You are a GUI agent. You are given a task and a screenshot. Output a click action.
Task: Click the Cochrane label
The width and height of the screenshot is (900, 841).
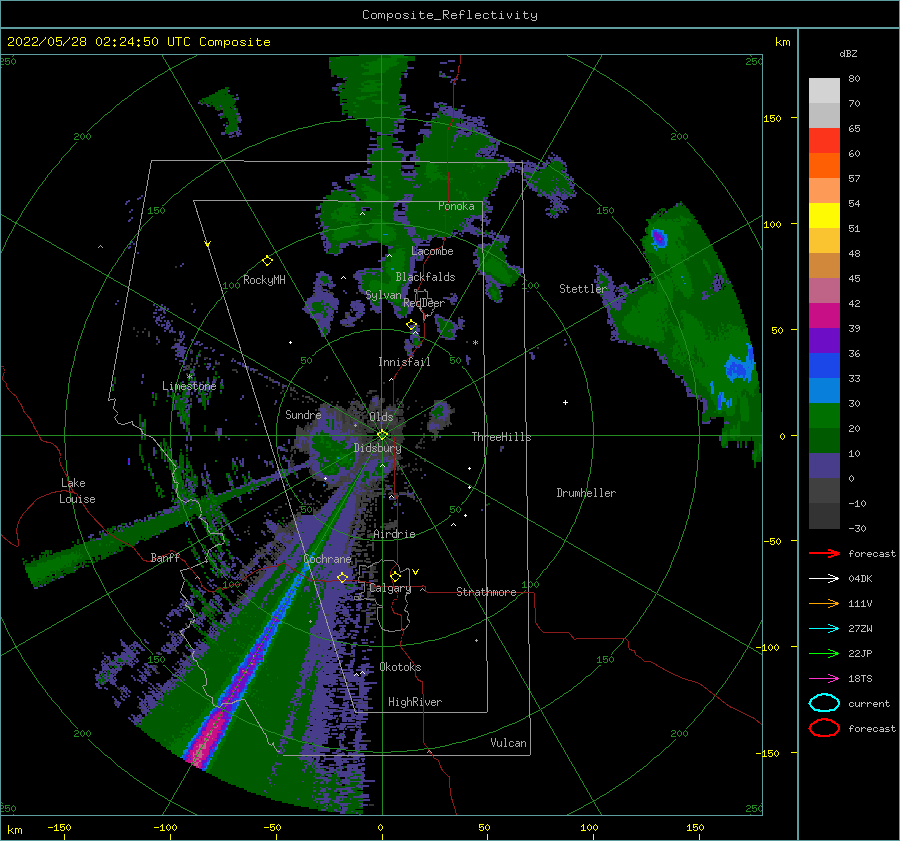click(x=327, y=559)
